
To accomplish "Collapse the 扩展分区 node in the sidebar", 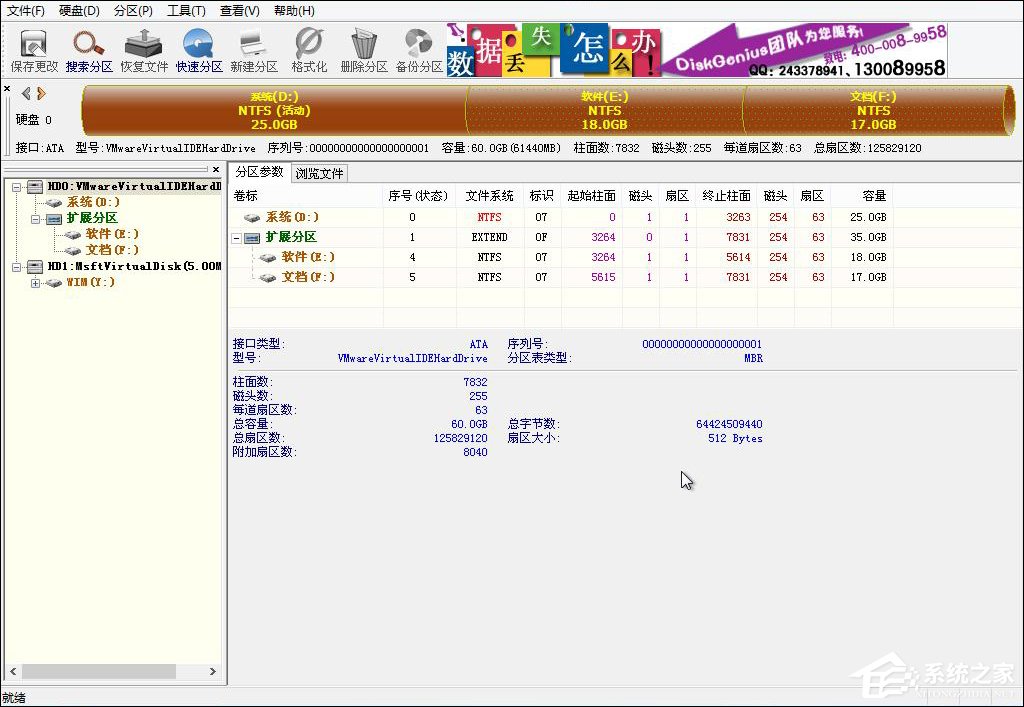I will coord(36,217).
